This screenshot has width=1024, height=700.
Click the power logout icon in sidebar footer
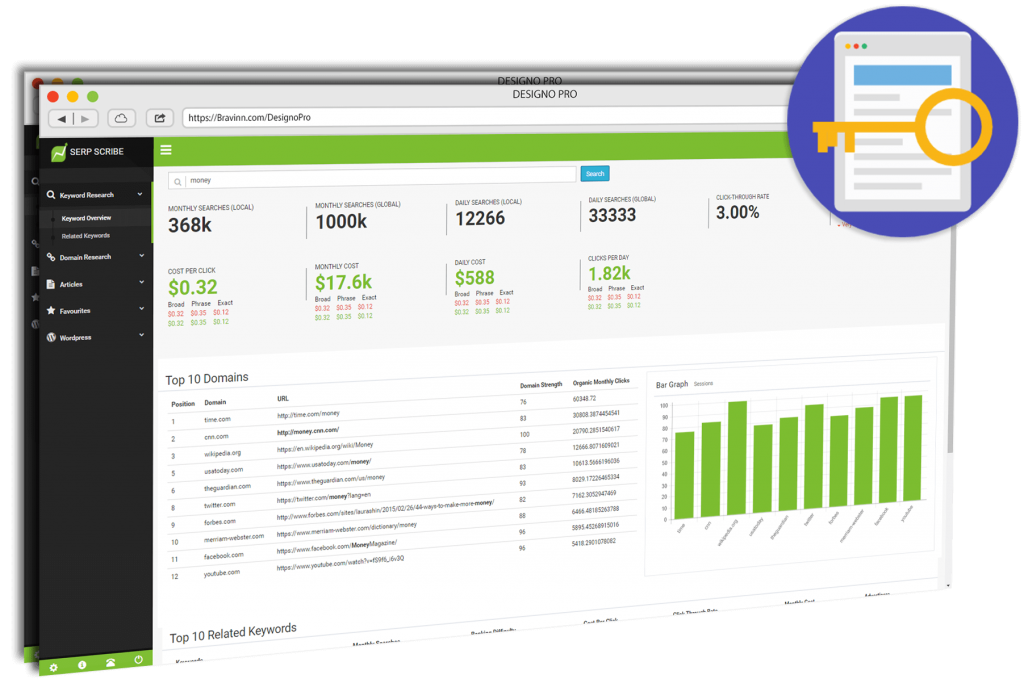click(138, 661)
